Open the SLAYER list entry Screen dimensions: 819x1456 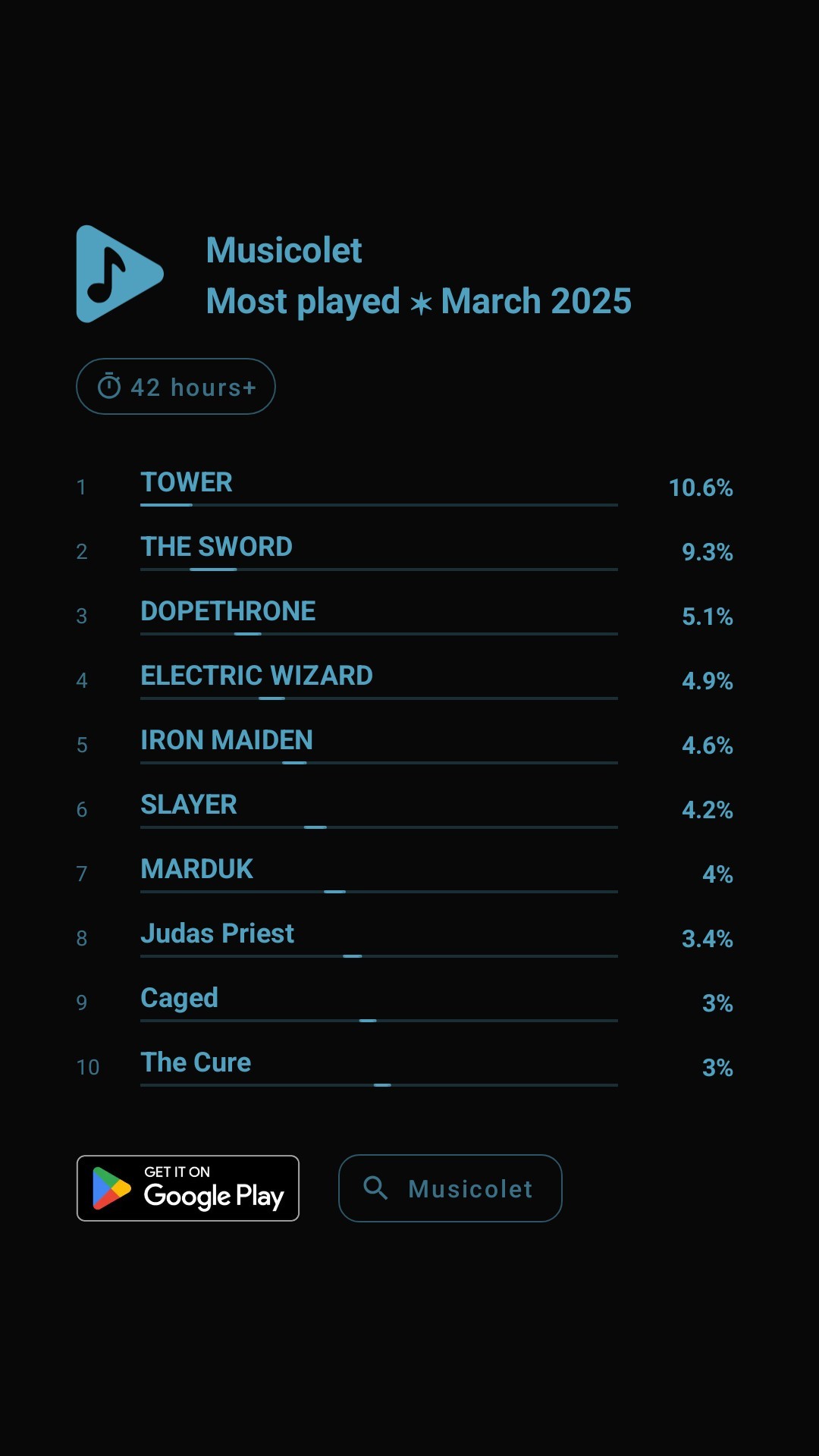click(x=189, y=805)
